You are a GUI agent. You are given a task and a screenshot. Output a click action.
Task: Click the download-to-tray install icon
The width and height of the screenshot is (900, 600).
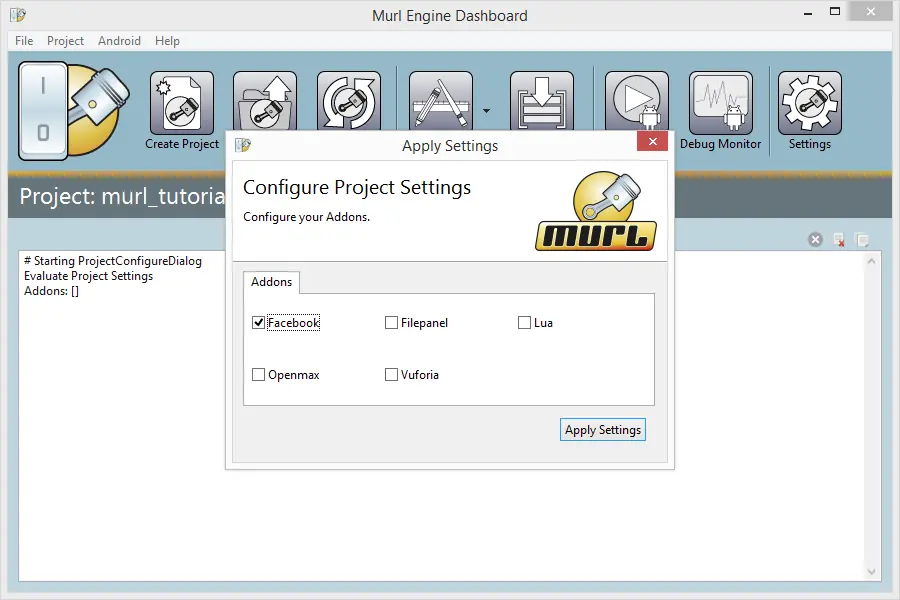tap(541, 102)
